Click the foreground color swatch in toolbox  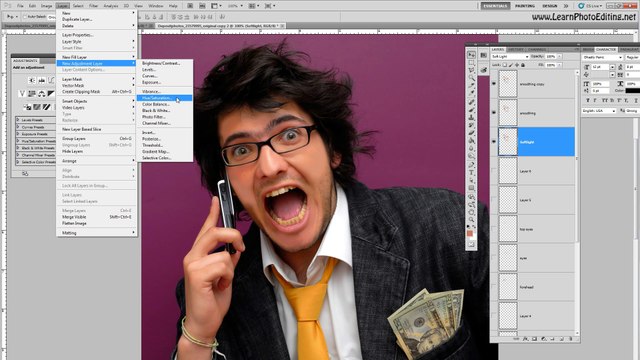470,233
